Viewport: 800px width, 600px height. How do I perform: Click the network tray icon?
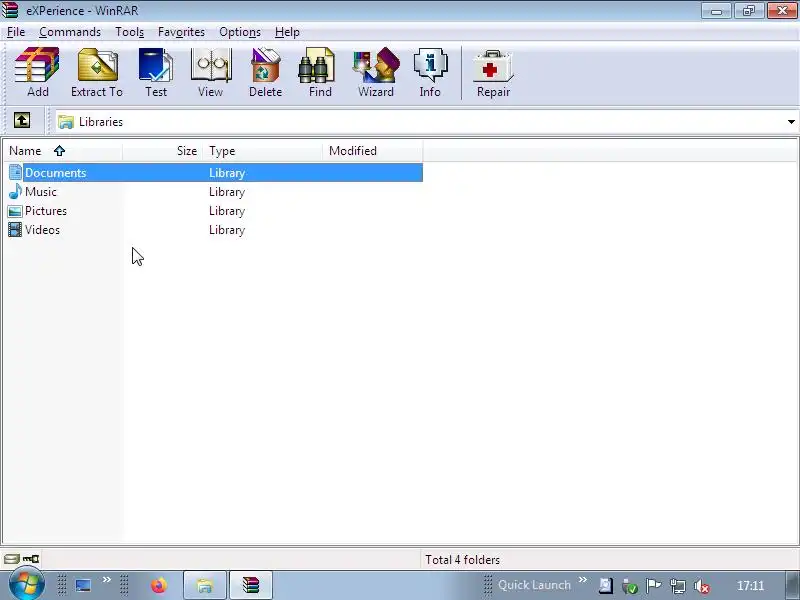tap(678, 586)
